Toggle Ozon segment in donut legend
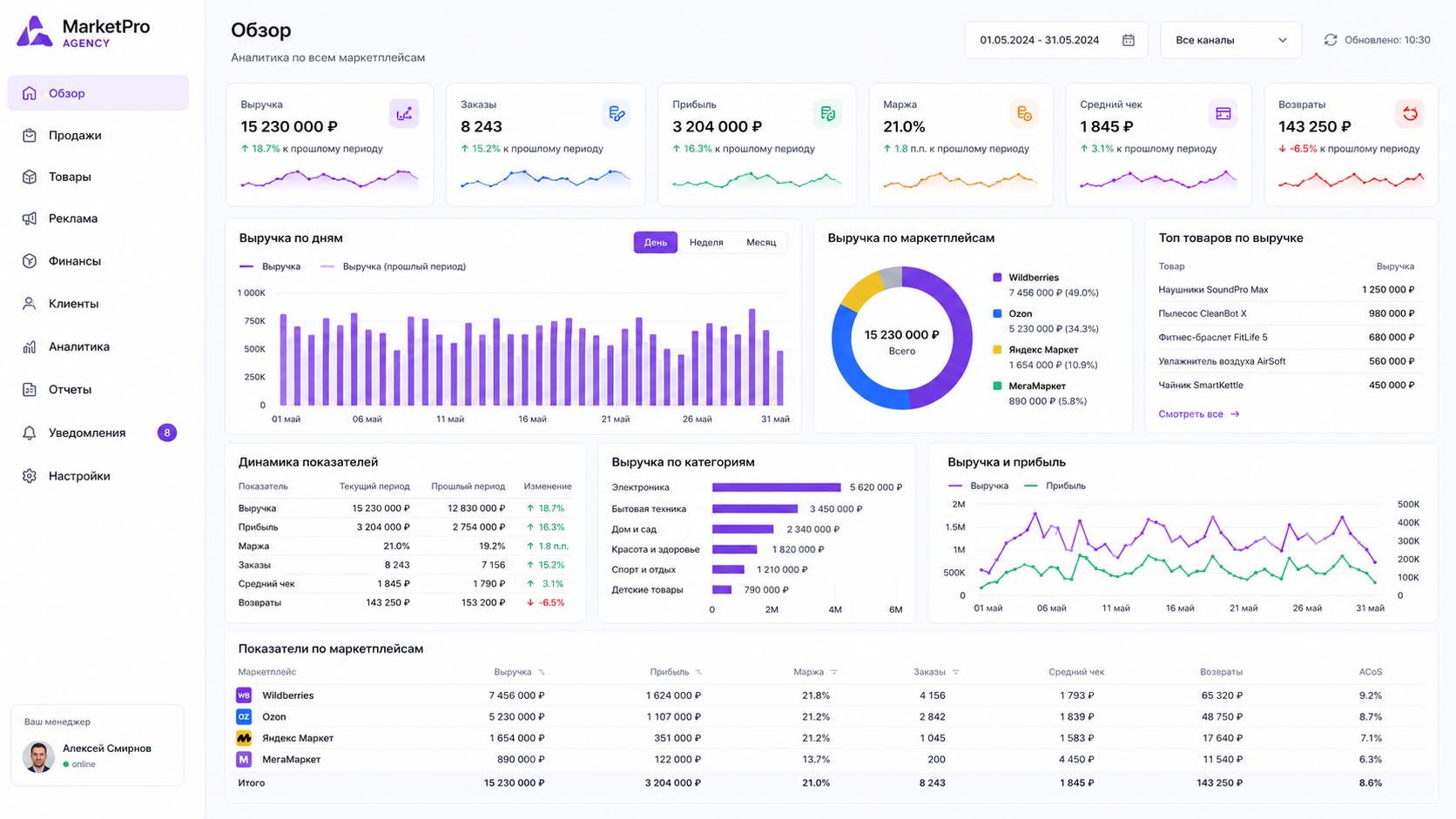 tap(1013, 313)
